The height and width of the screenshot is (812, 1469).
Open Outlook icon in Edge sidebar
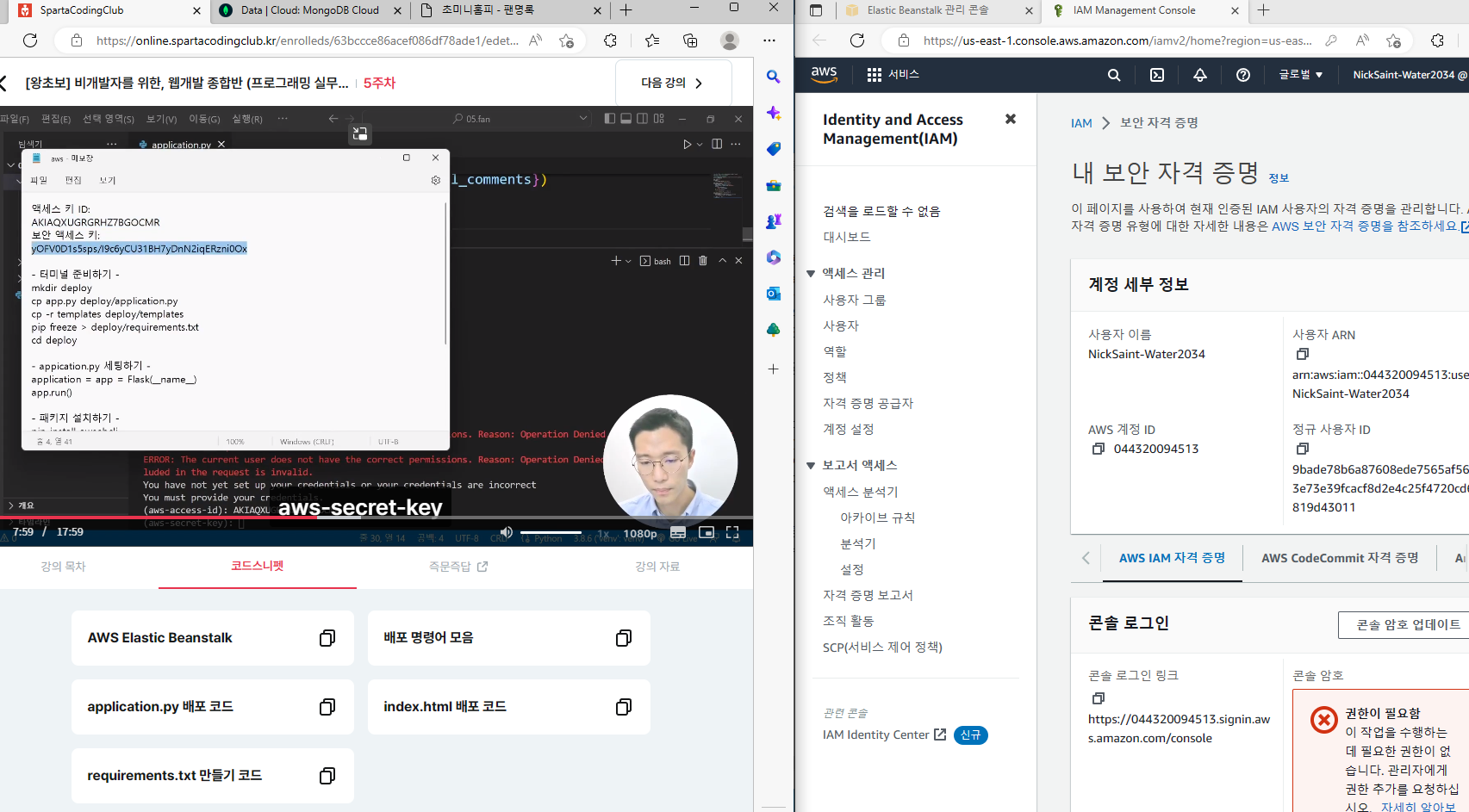pyautogui.click(x=773, y=294)
